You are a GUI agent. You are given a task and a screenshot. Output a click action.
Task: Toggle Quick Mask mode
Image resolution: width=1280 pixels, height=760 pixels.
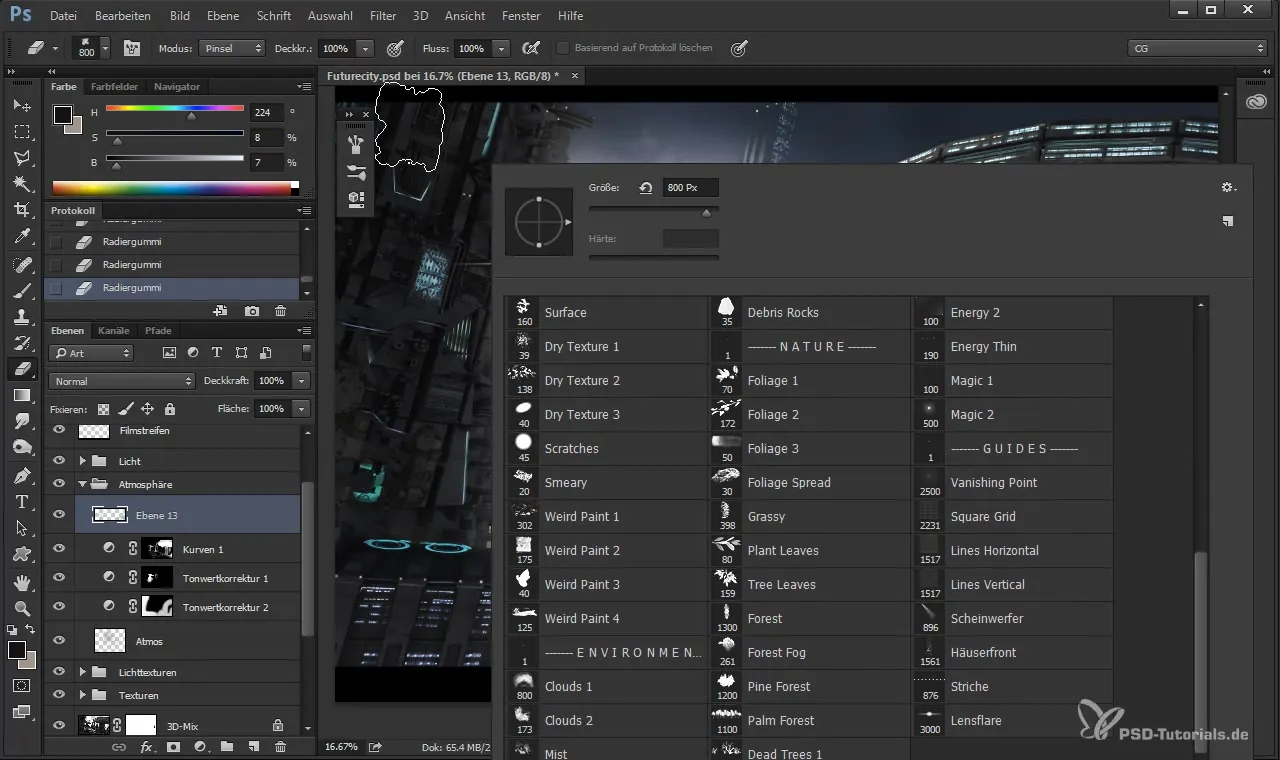coord(22,686)
